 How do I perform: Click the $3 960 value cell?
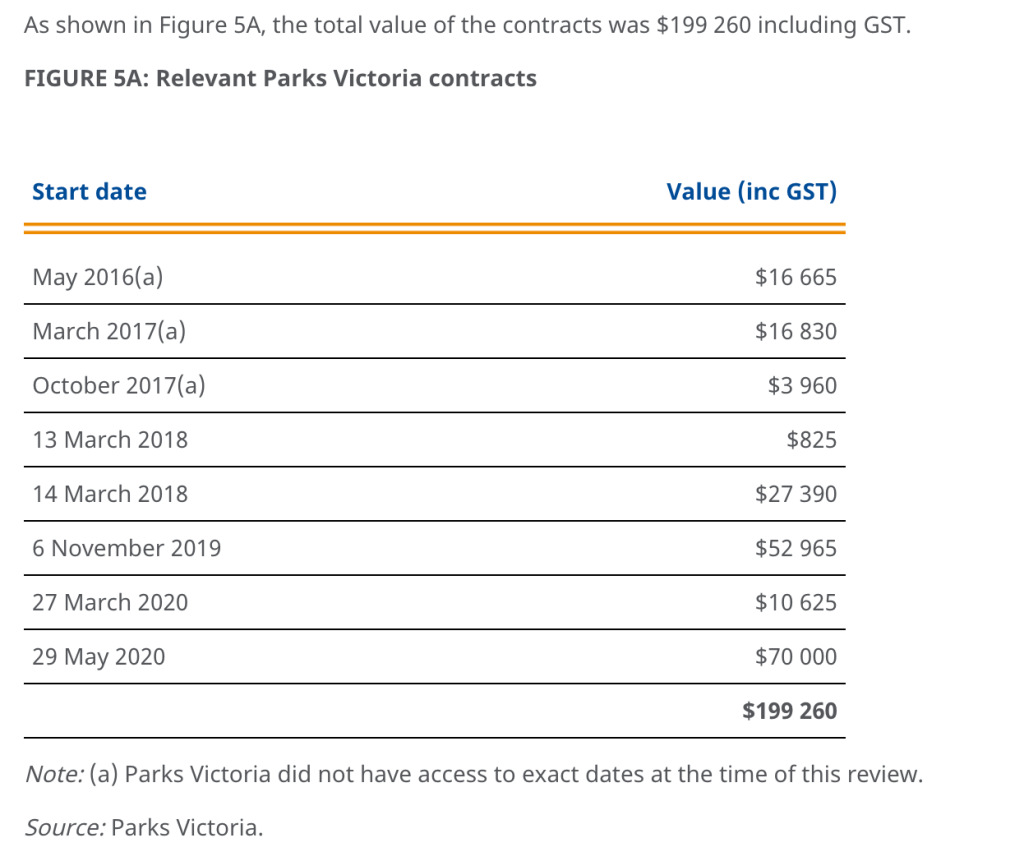pyautogui.click(x=802, y=385)
